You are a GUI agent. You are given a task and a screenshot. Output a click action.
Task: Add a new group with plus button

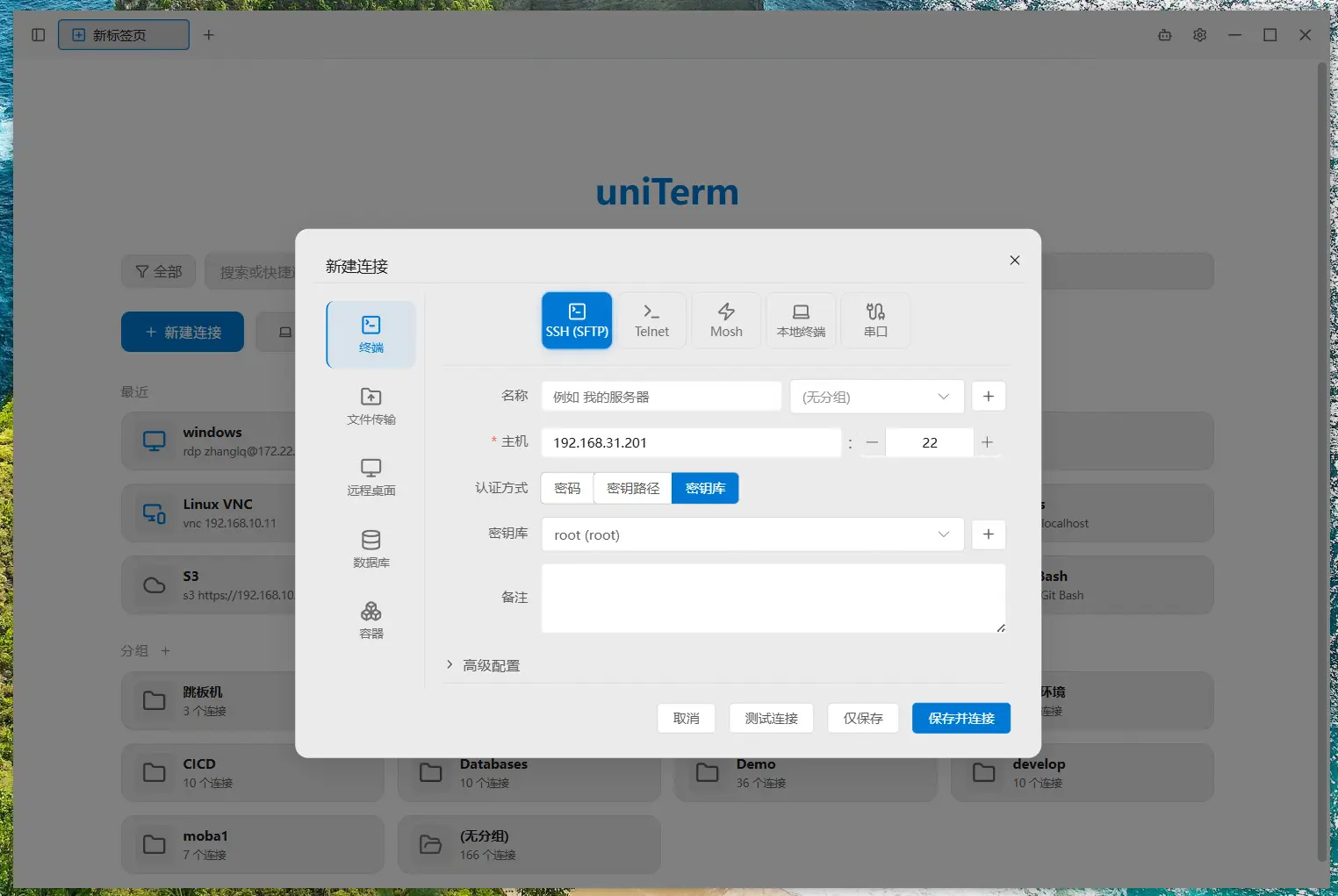(x=989, y=397)
